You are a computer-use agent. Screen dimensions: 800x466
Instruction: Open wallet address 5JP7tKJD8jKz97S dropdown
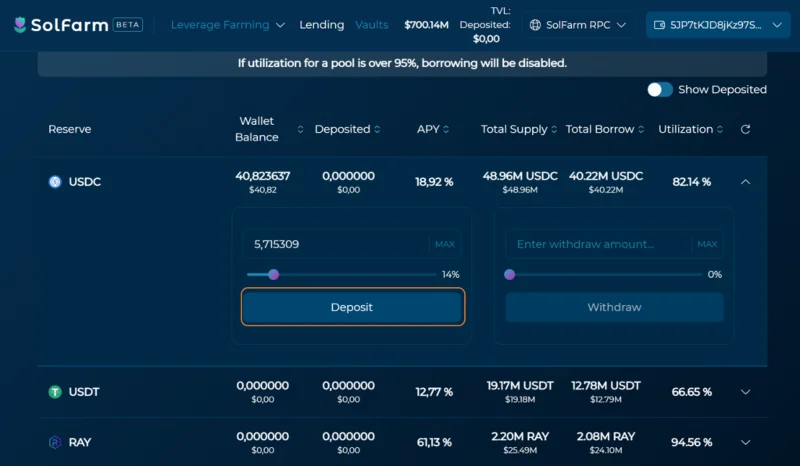718,25
